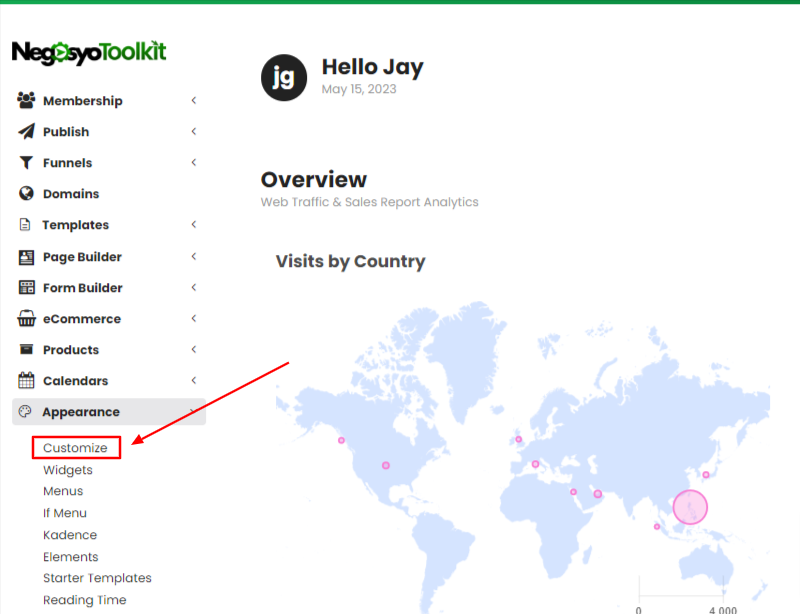The width and height of the screenshot is (800, 614).
Task: Click the Calendars calendar icon
Action: click(x=26, y=380)
